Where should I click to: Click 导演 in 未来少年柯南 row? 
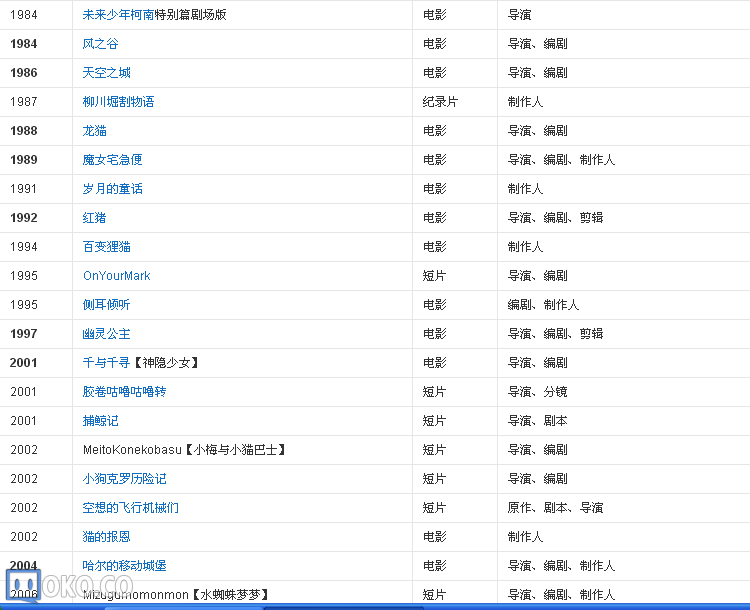click(x=519, y=15)
